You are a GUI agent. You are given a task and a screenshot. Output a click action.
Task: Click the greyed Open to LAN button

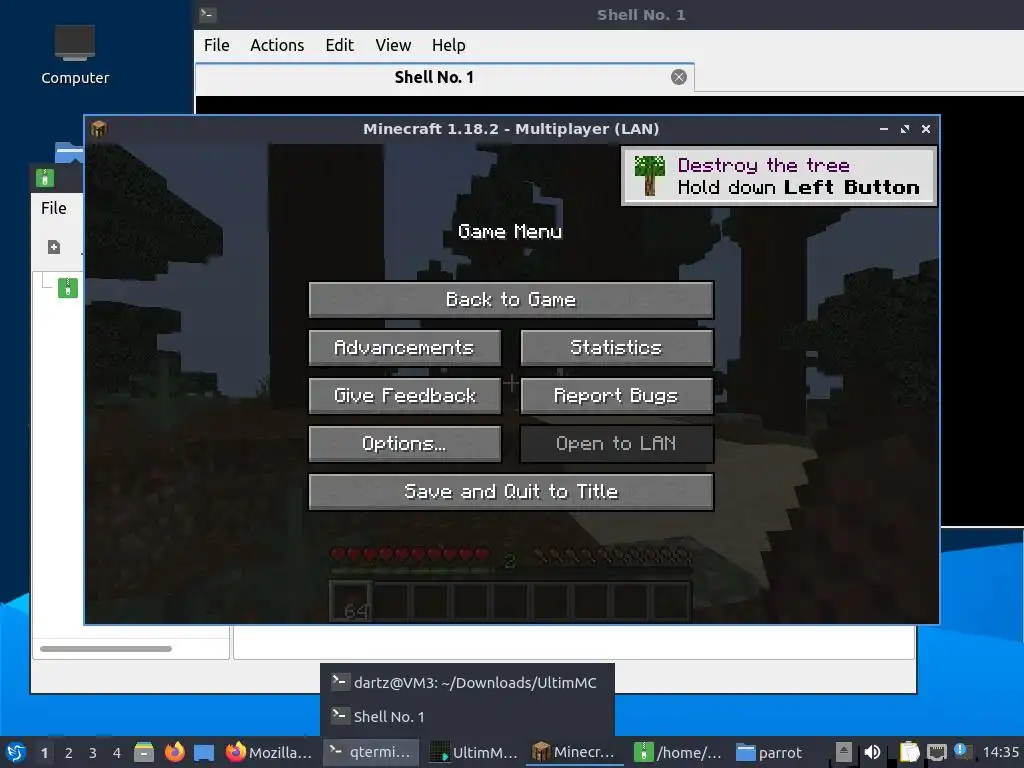pos(616,444)
